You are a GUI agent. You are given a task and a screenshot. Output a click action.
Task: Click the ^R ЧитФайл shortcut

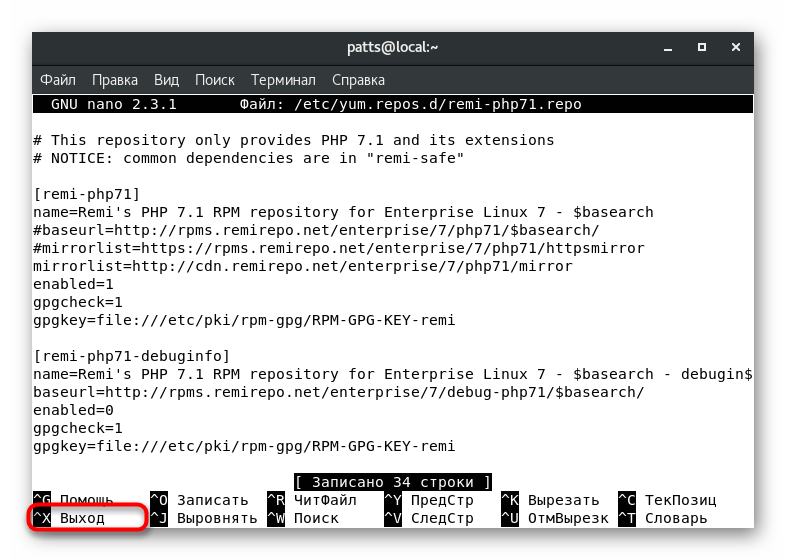(x=312, y=500)
